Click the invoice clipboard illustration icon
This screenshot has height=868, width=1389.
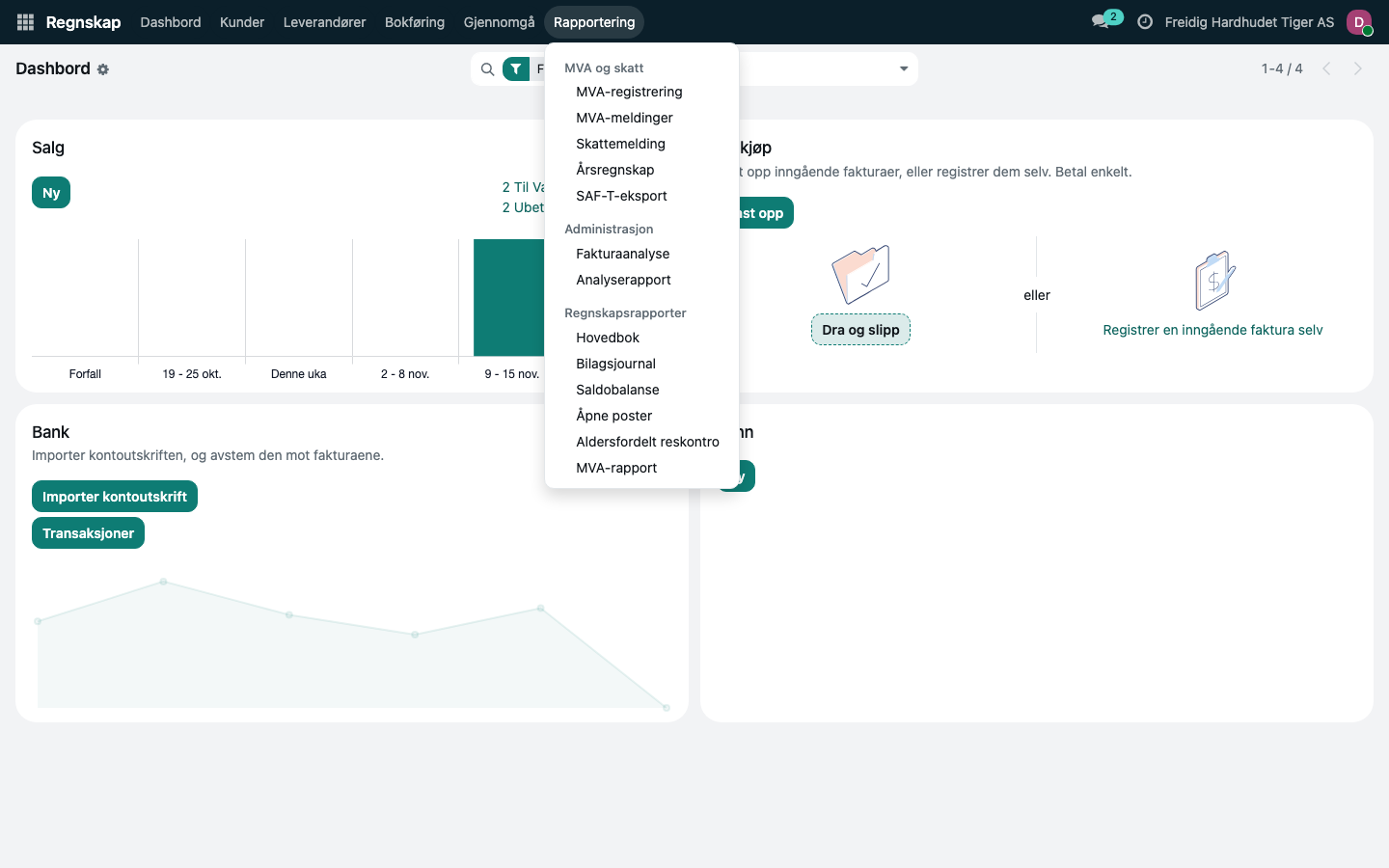pyautogui.click(x=1214, y=280)
